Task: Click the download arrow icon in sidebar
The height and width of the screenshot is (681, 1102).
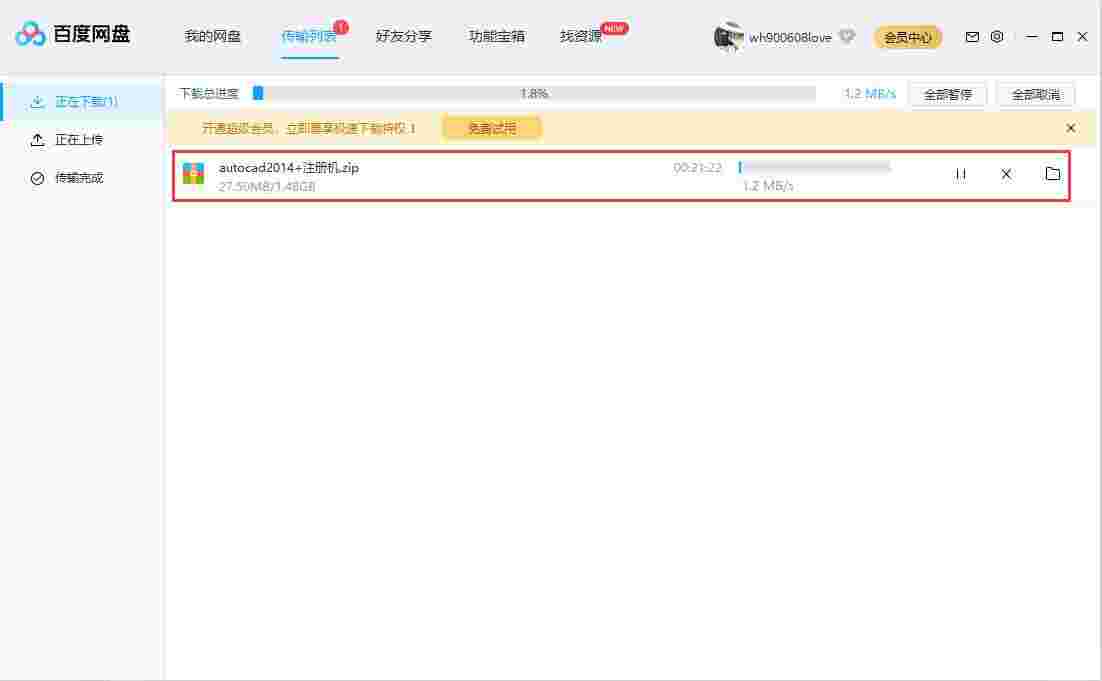Action: [x=37, y=103]
